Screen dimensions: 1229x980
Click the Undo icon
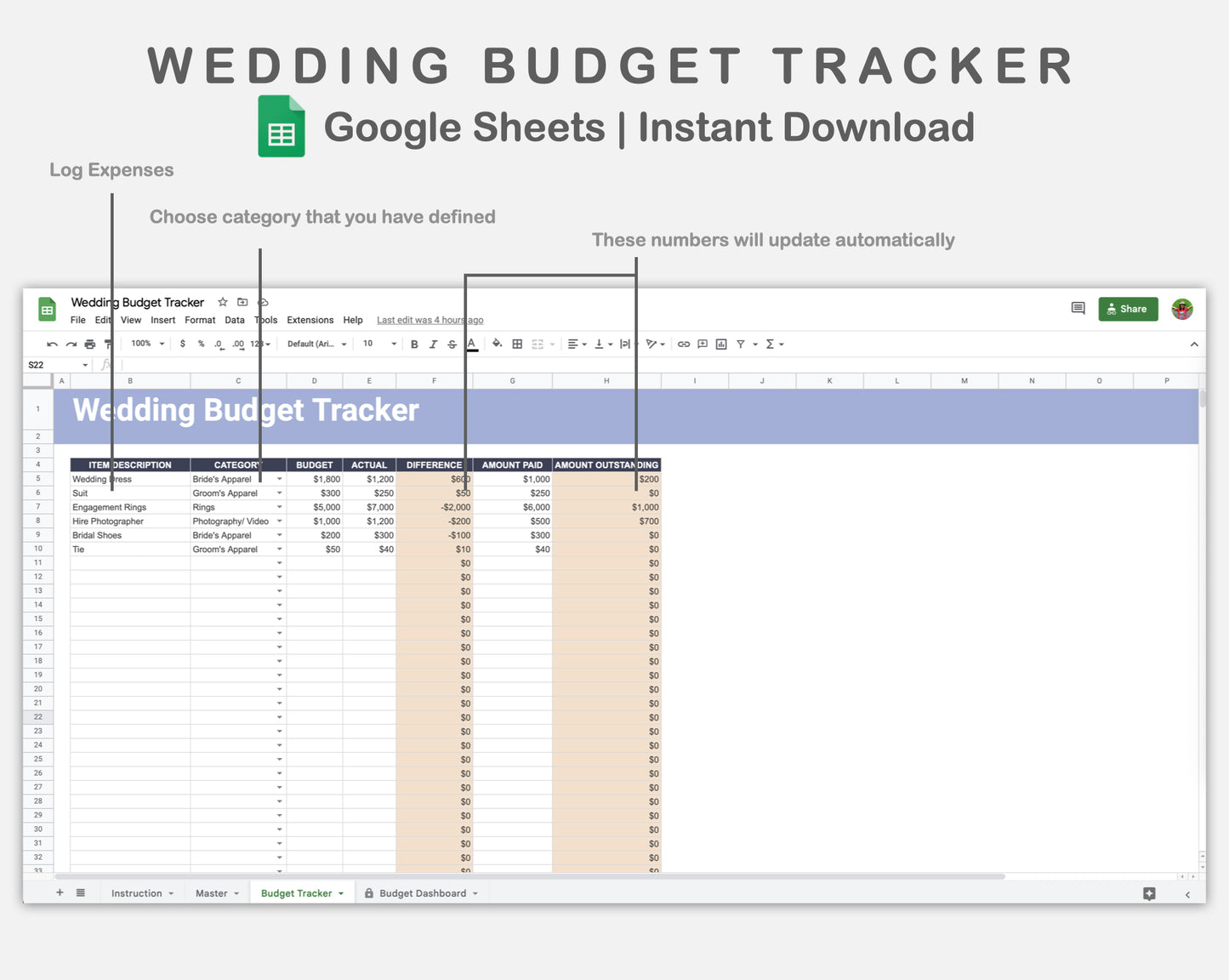(x=52, y=344)
